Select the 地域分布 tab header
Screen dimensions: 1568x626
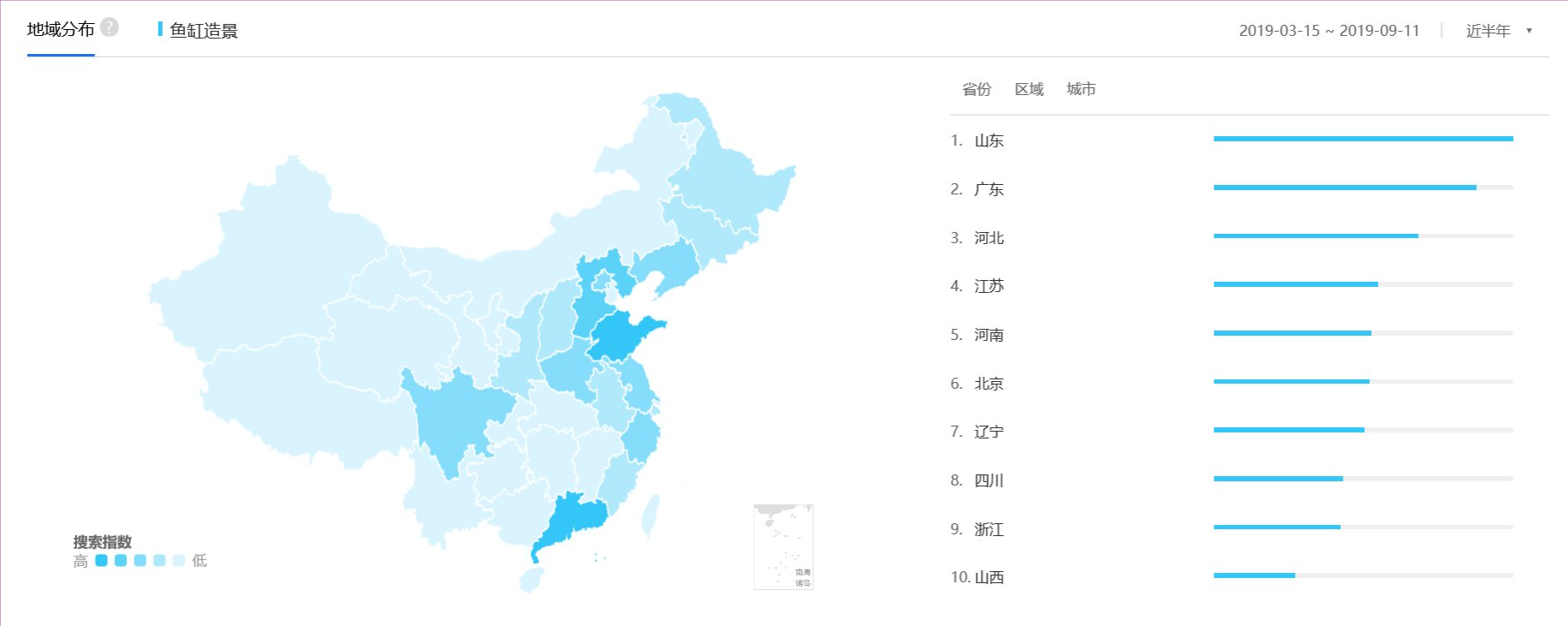click(61, 30)
